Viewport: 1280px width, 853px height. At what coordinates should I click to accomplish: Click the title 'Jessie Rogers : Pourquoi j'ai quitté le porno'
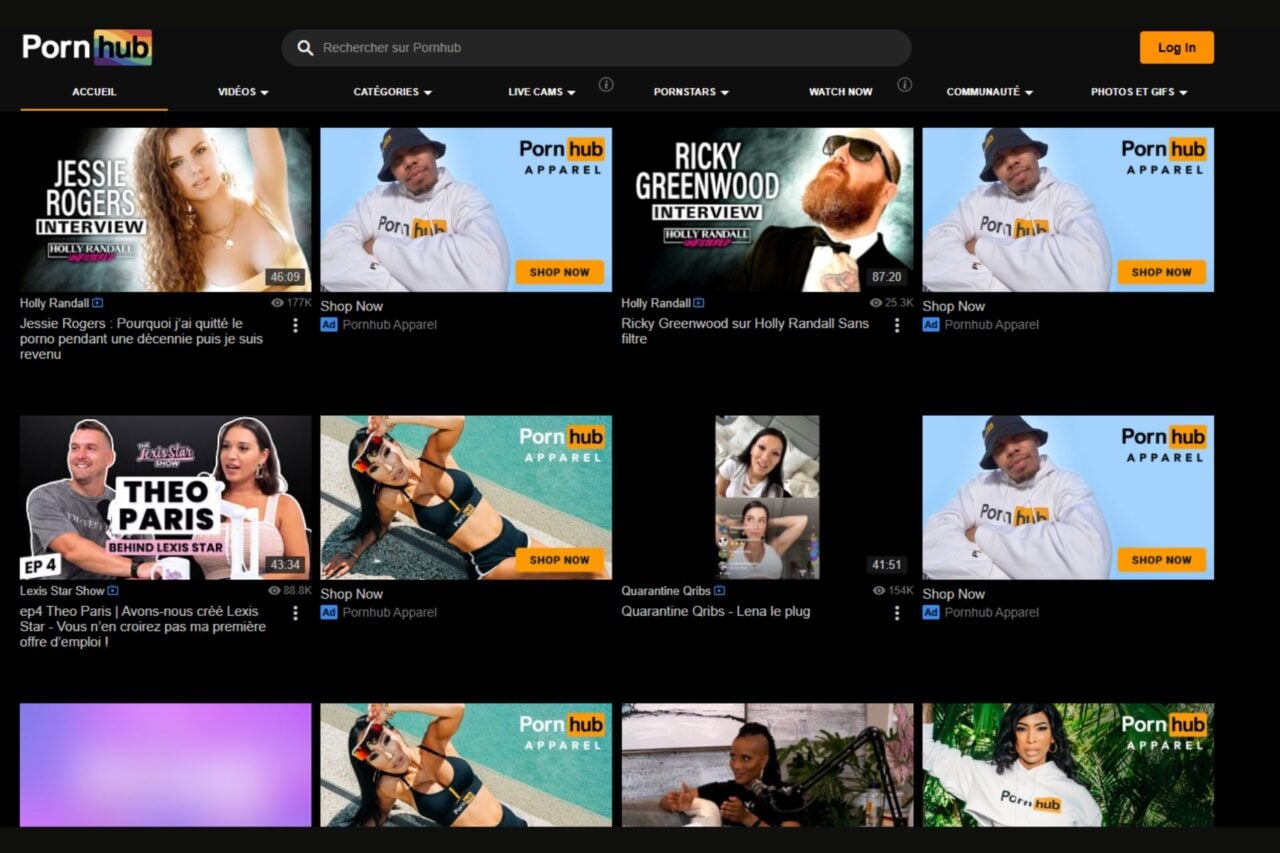141,339
